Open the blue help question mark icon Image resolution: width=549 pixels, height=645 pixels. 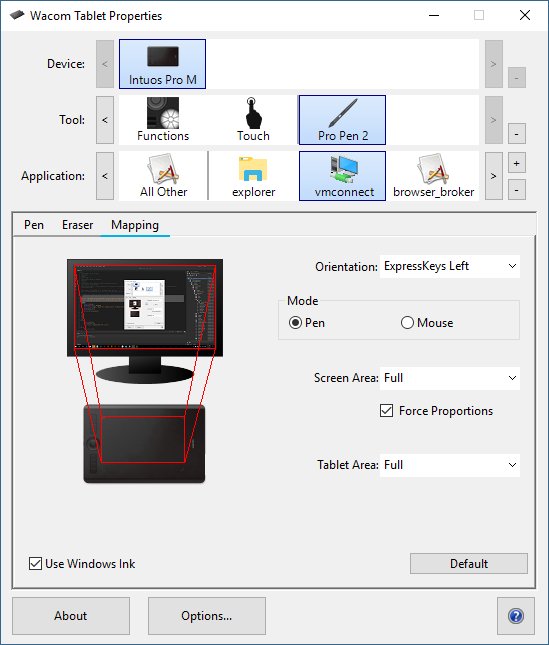[516, 616]
